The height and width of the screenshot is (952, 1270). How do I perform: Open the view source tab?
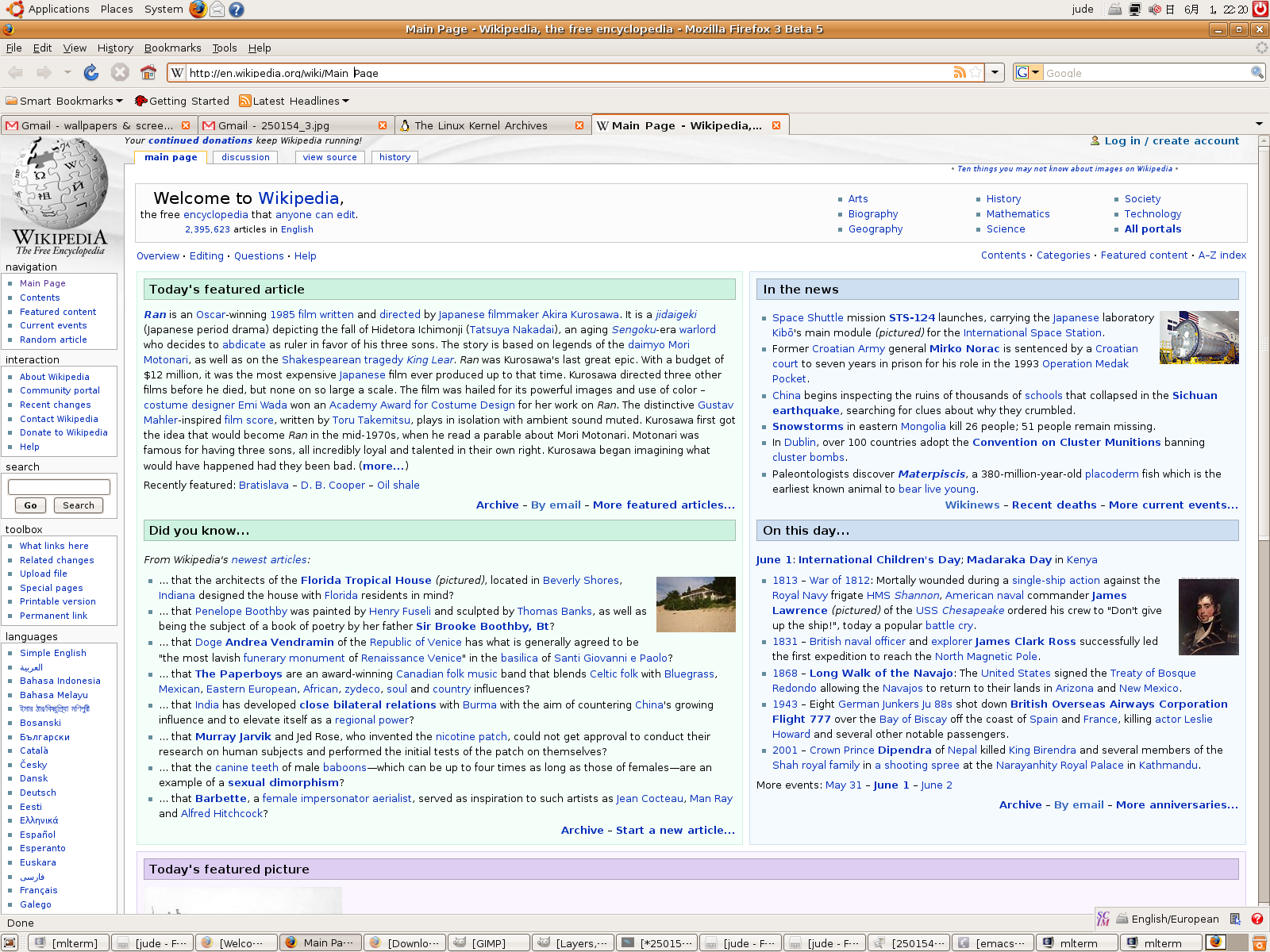pos(330,157)
